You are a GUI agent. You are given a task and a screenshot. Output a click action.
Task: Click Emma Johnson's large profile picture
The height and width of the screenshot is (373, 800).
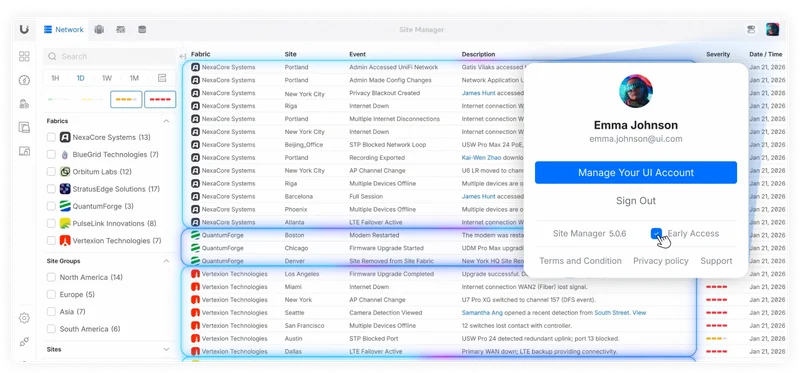(636, 91)
